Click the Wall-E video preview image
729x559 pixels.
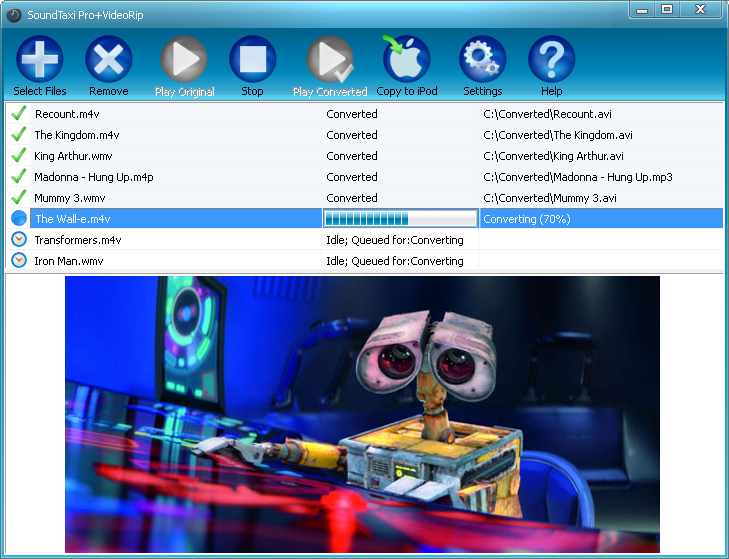click(362, 414)
